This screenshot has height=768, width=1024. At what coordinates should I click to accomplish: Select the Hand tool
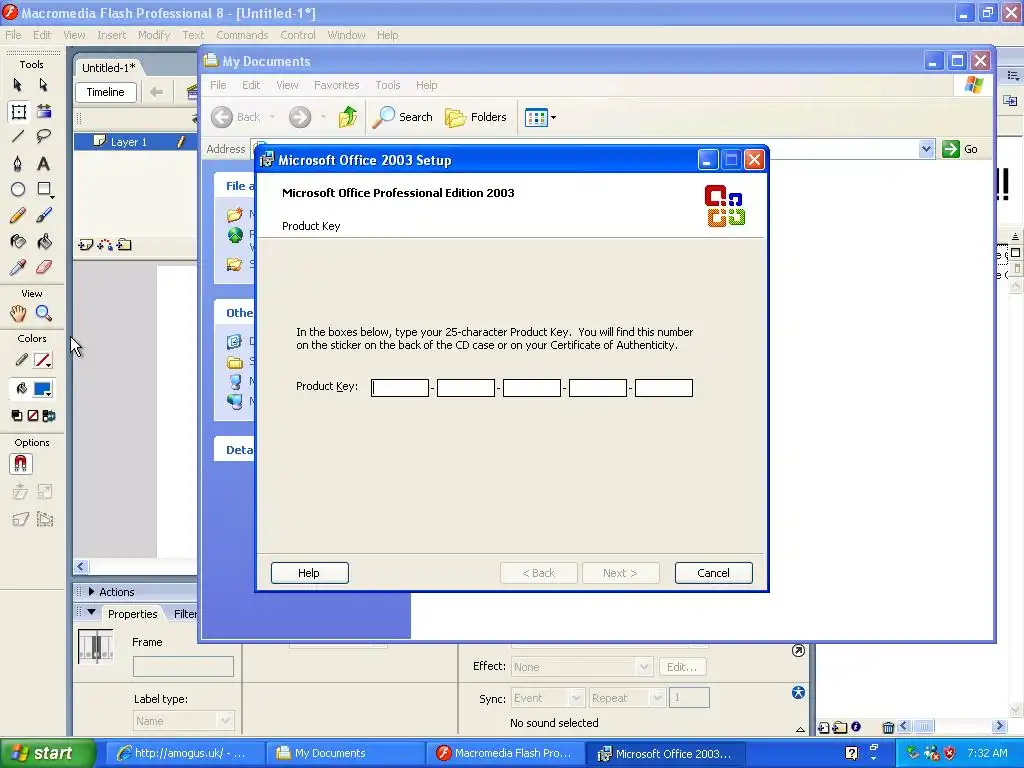point(18,313)
